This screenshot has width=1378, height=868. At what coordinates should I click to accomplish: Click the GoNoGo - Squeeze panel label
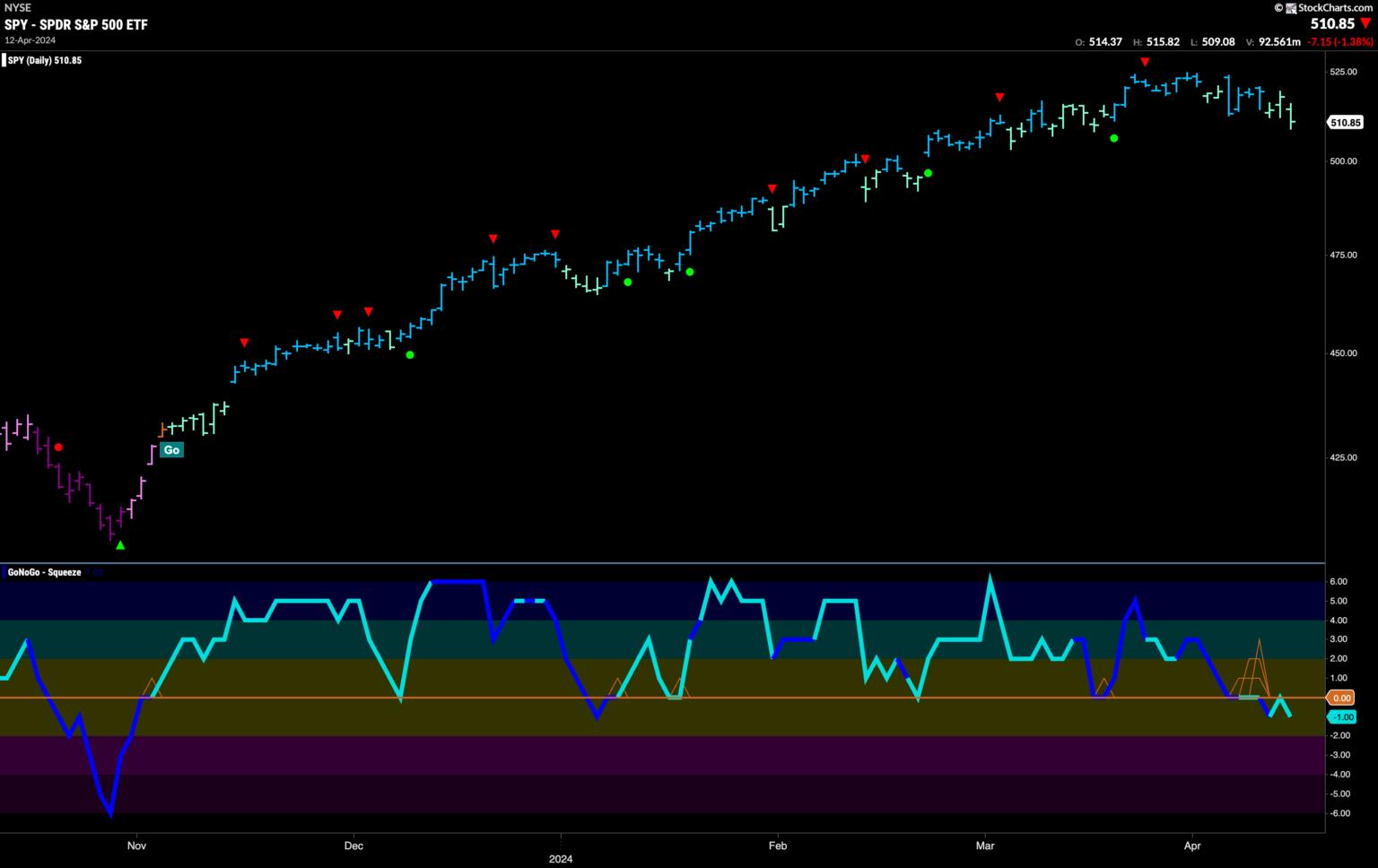[x=45, y=572]
